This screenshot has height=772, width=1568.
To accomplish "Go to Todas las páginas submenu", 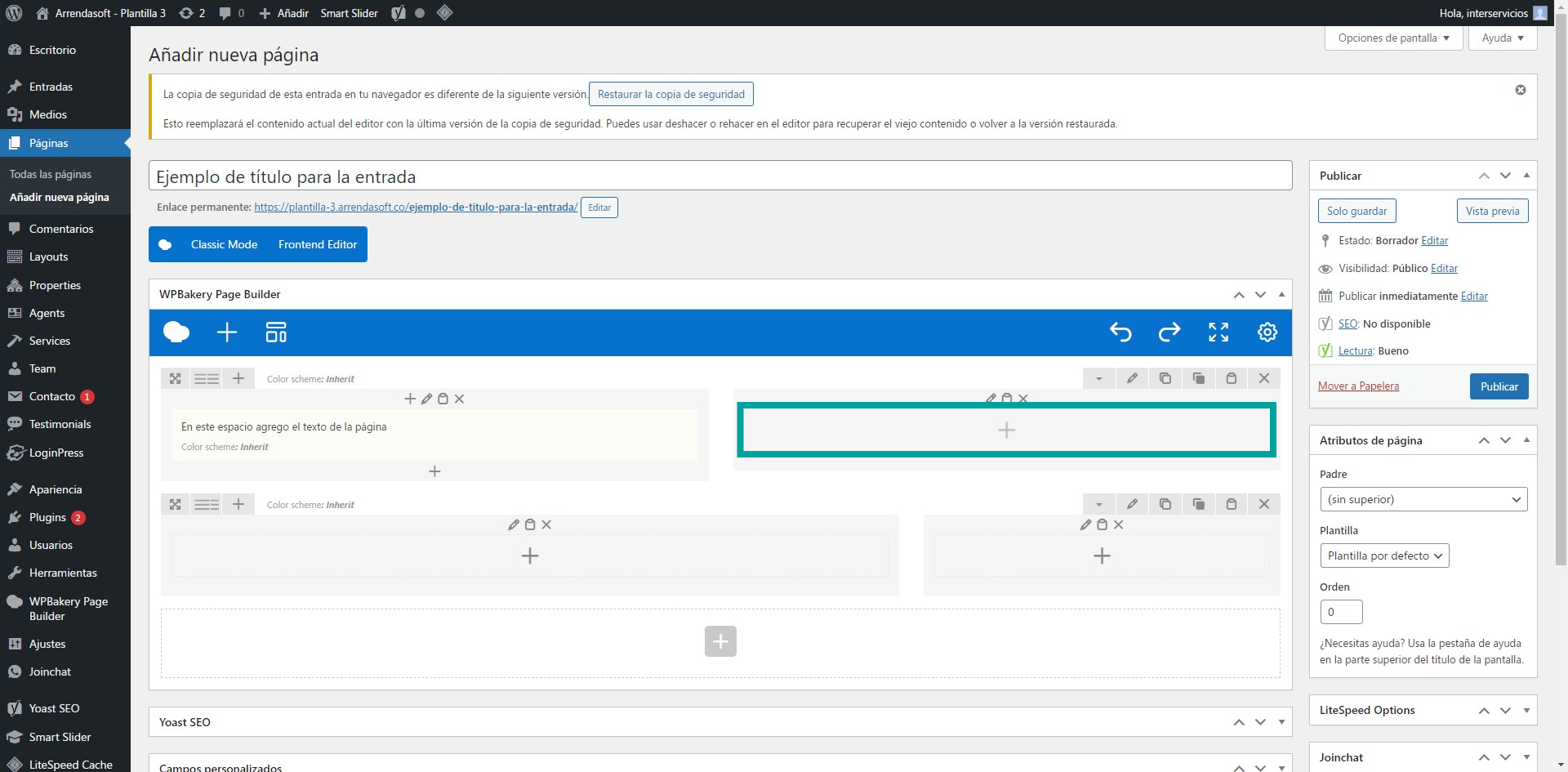I will pyautogui.click(x=51, y=174).
